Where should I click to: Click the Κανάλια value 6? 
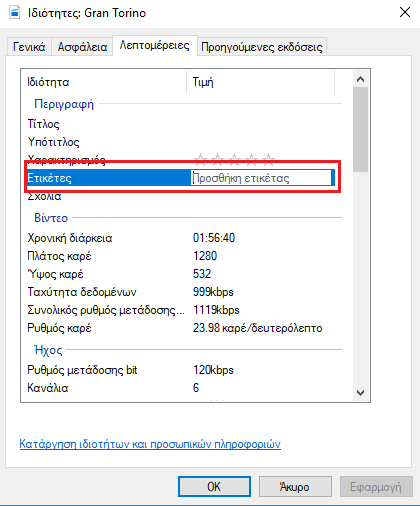point(196,388)
